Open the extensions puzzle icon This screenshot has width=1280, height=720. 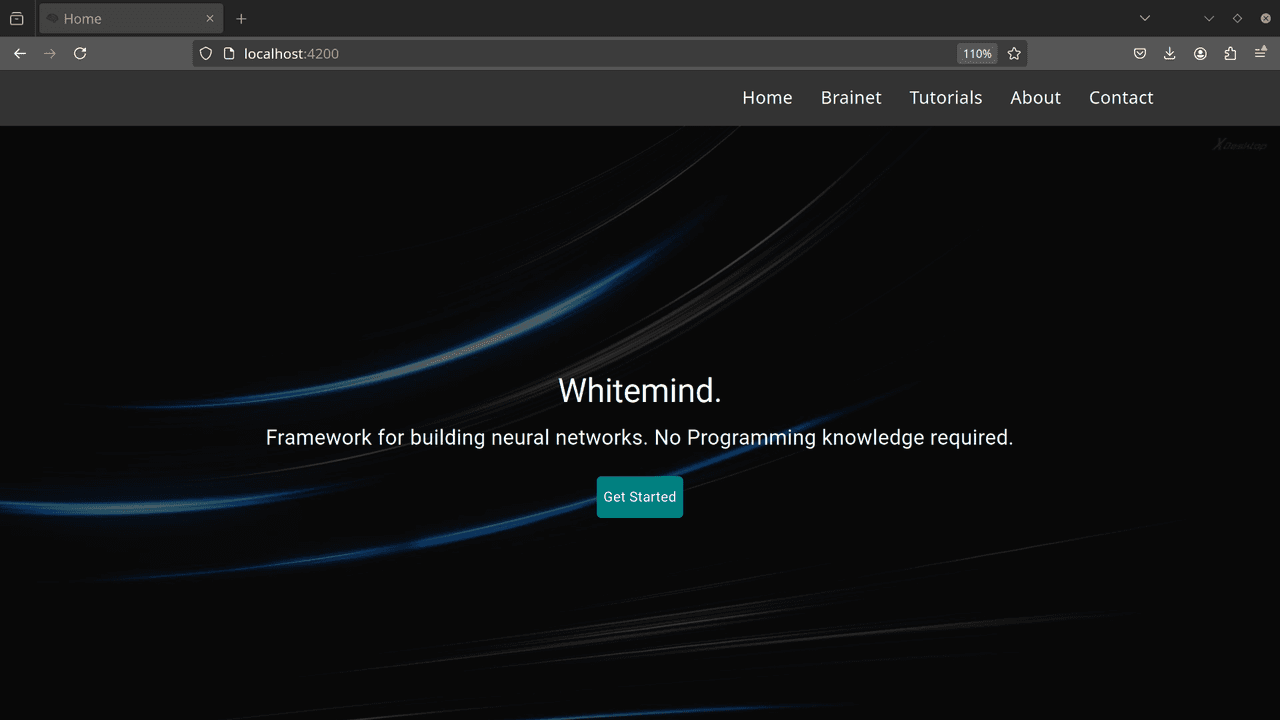pos(1230,54)
